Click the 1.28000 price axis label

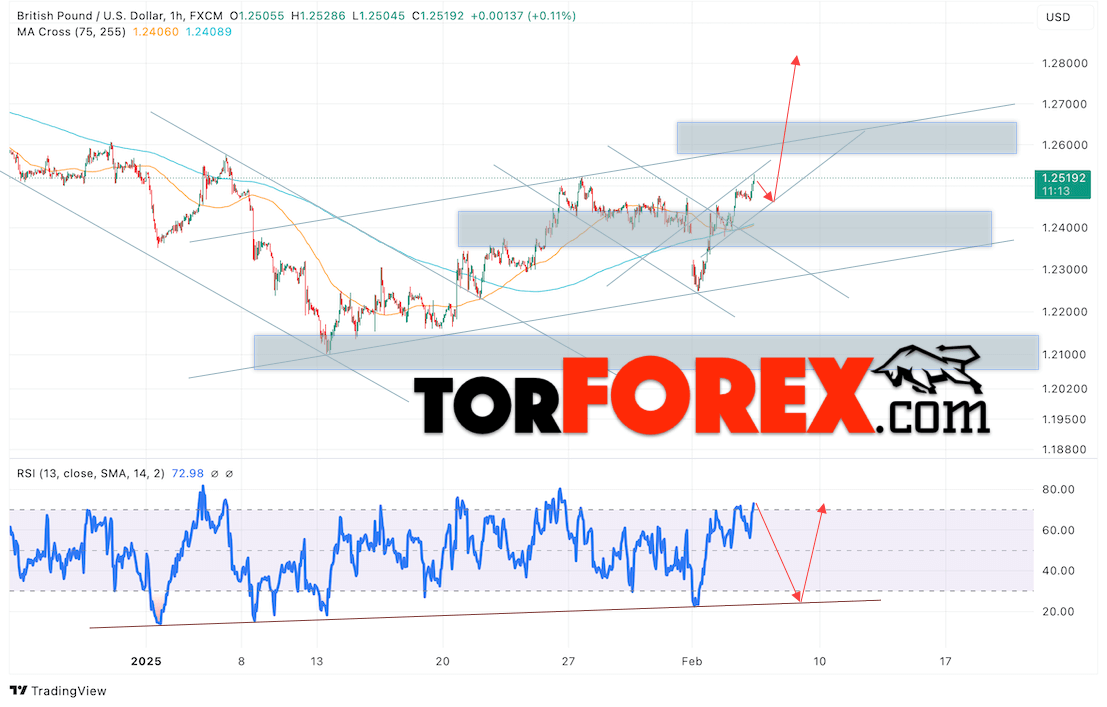pyautogui.click(x=1065, y=64)
